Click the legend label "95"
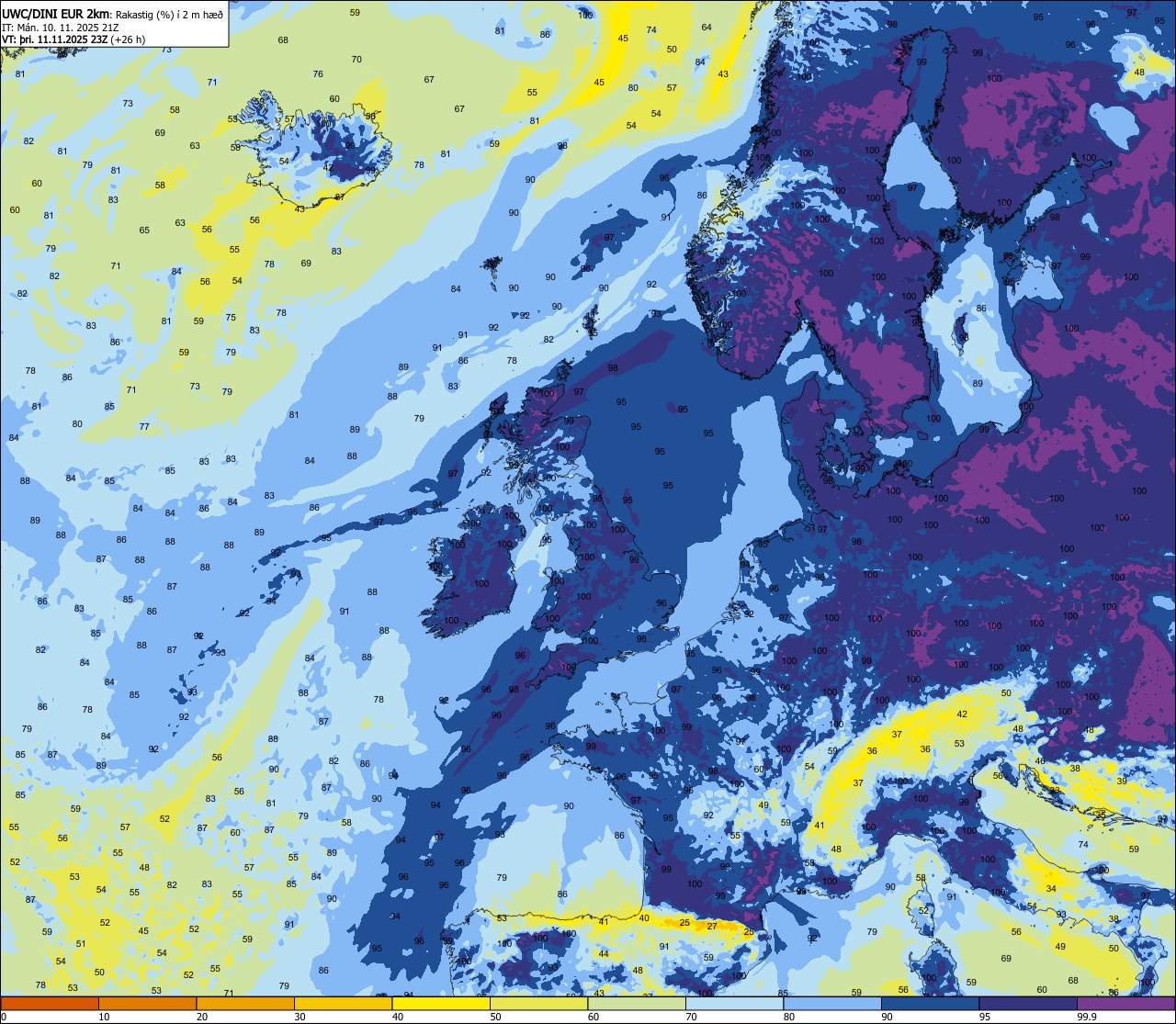 987,1017
